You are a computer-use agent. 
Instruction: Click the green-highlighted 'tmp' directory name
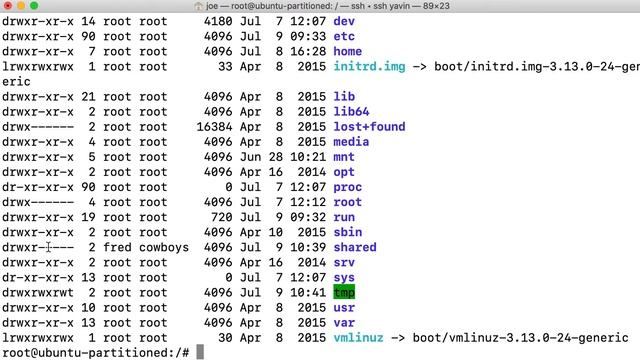click(x=344, y=293)
